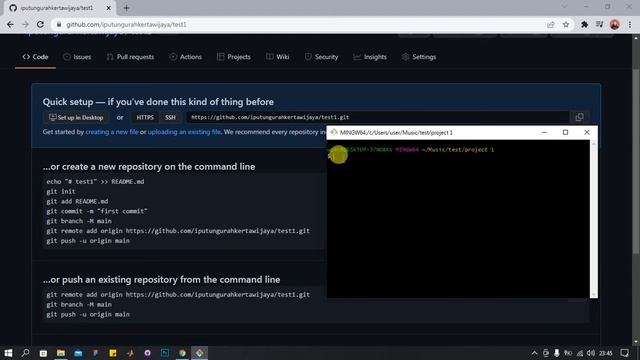Image resolution: width=640 pixels, height=360 pixels.
Task: Open Chrome from the taskbar
Action: [182, 353]
